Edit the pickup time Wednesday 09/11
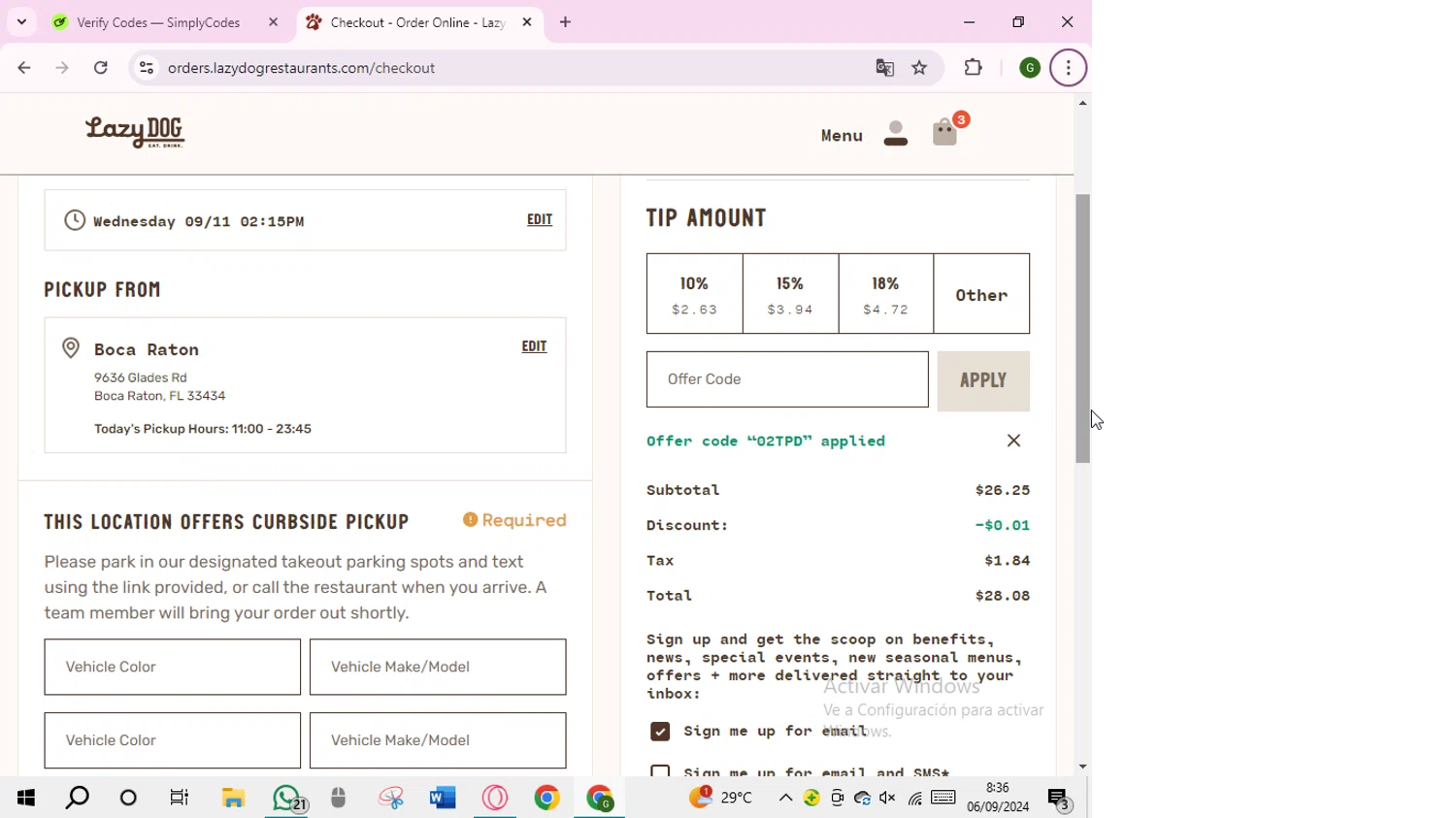The height and width of the screenshot is (818, 1456). pos(540,219)
